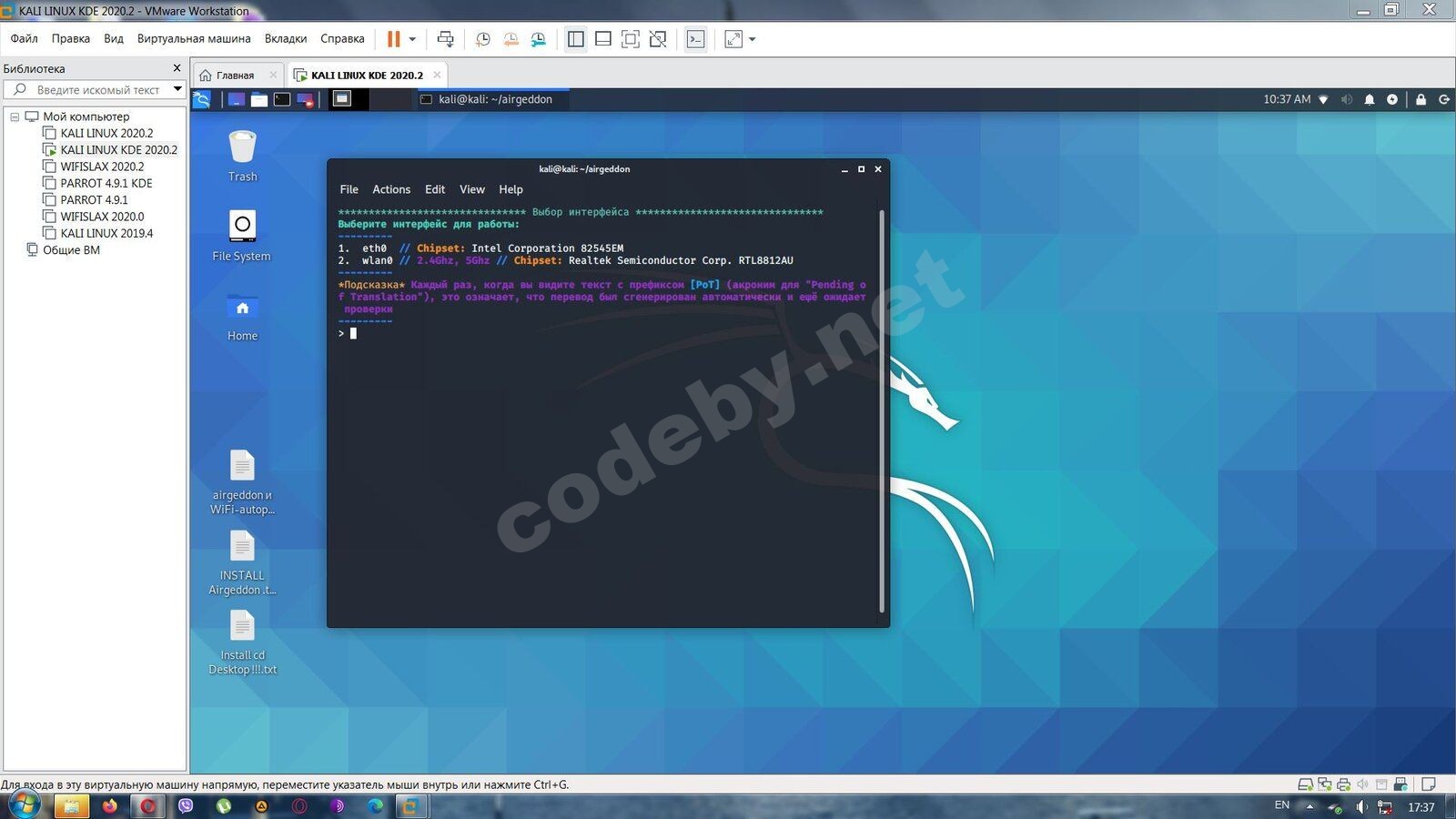Click the library search input field
Image resolution: width=1456 pixels, height=819 pixels.
[97, 90]
